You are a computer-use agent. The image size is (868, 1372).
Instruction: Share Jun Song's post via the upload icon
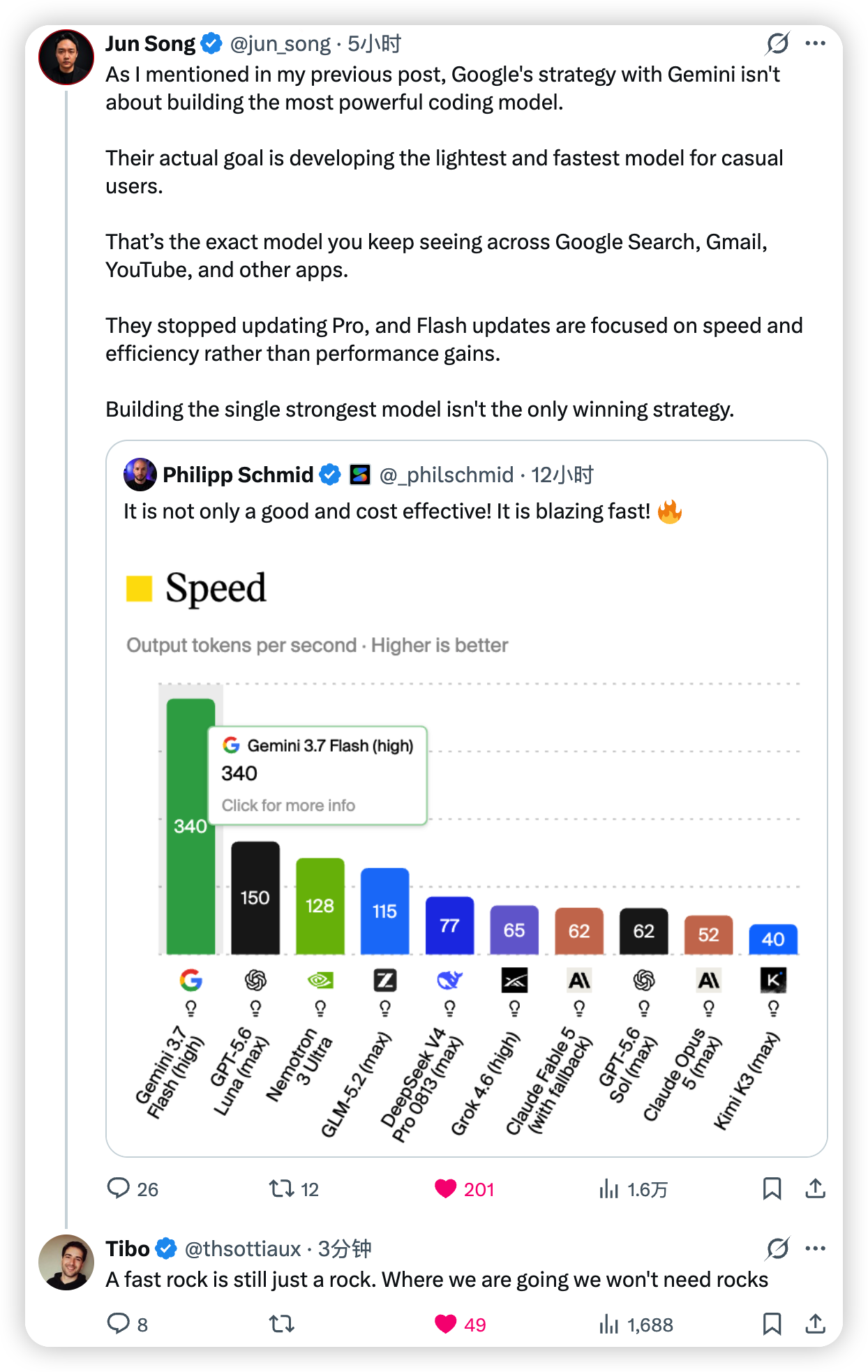click(815, 1188)
